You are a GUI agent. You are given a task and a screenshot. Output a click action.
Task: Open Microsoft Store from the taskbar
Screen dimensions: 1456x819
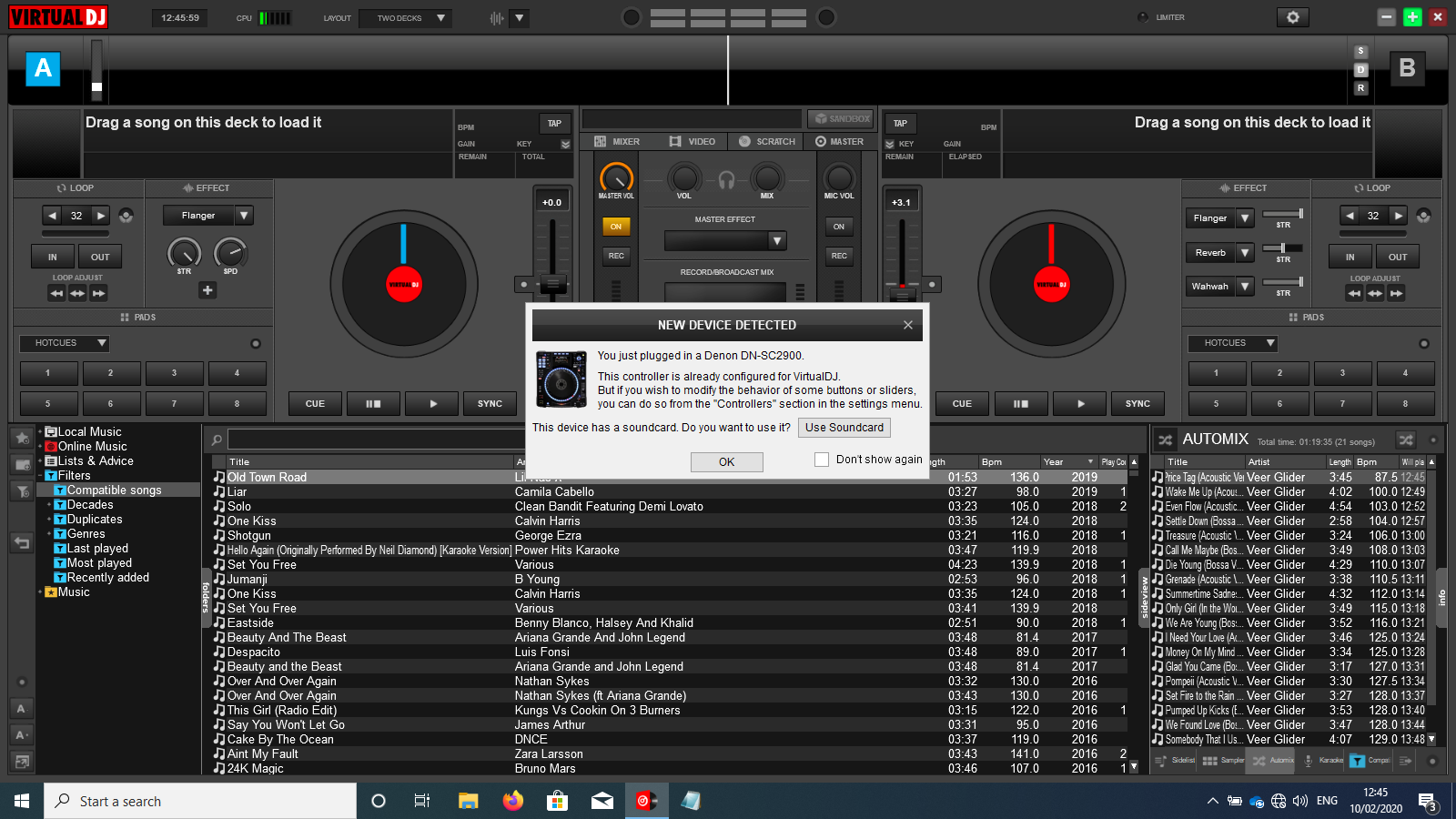[x=557, y=801]
